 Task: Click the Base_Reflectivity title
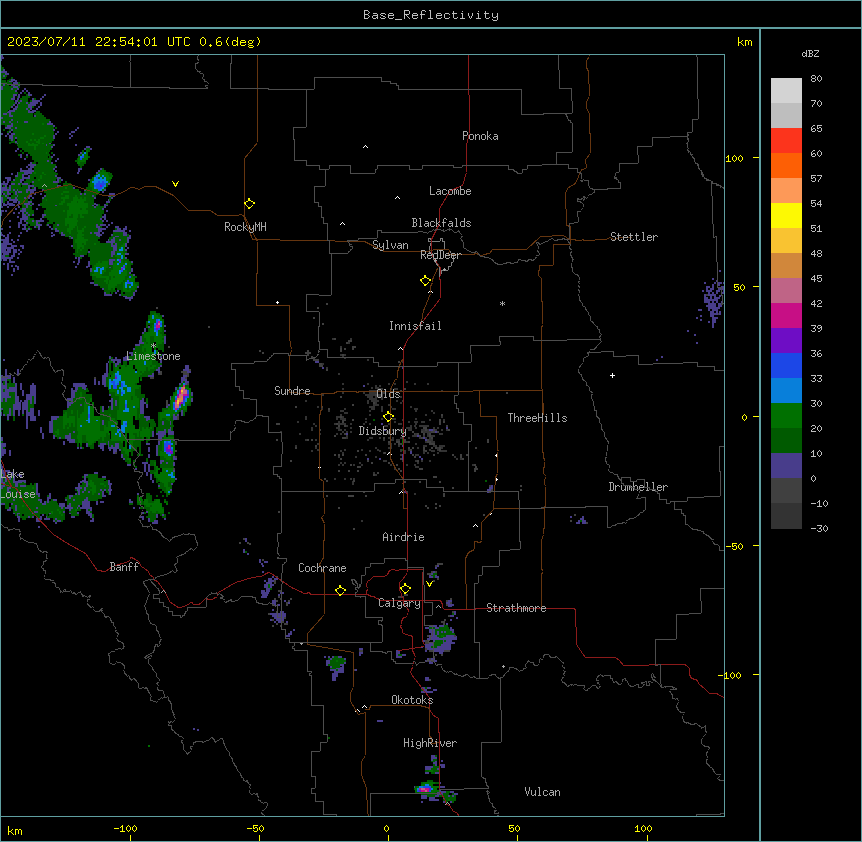[431, 15]
